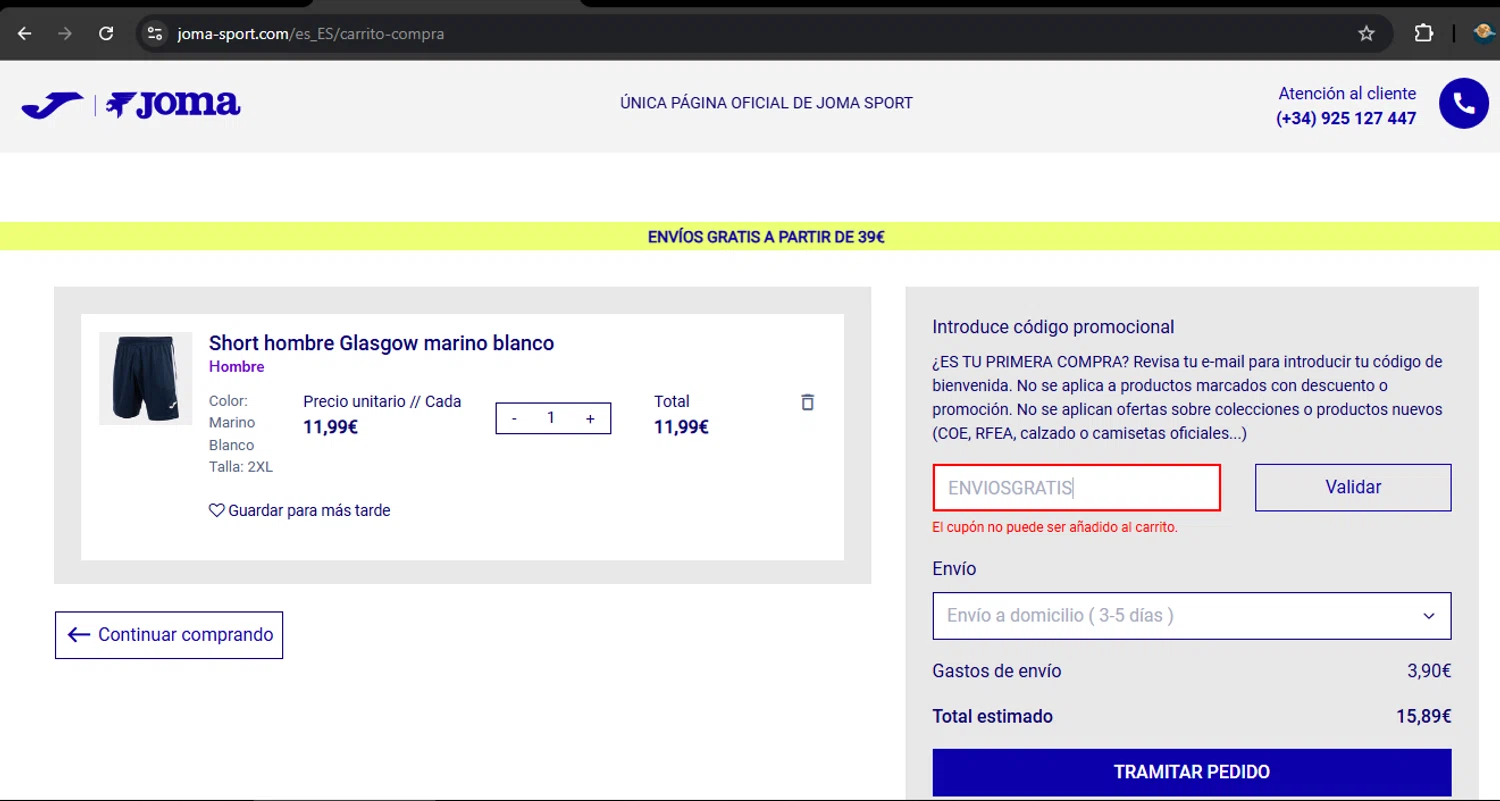Click Guardar para más tarde
The height and width of the screenshot is (801, 1500).
click(x=309, y=510)
